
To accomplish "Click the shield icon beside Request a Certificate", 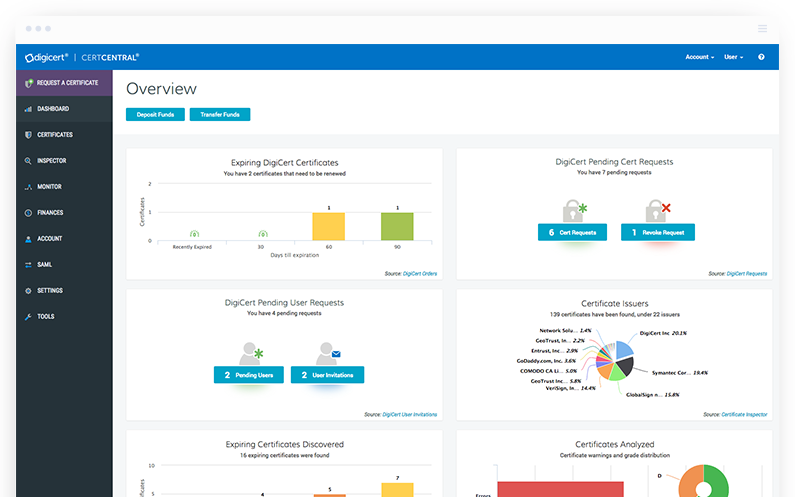I will click(28, 83).
